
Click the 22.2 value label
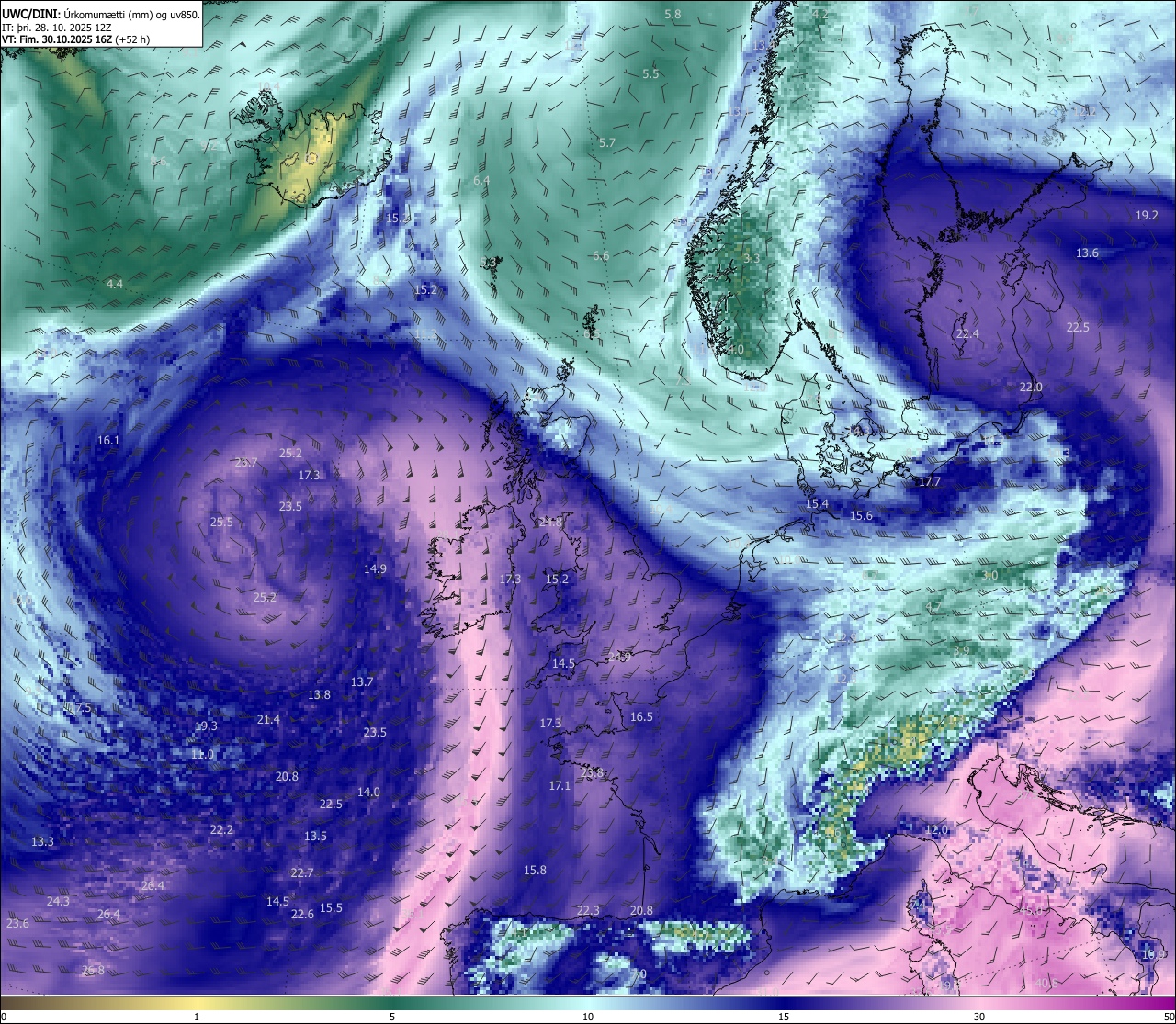tap(221, 830)
